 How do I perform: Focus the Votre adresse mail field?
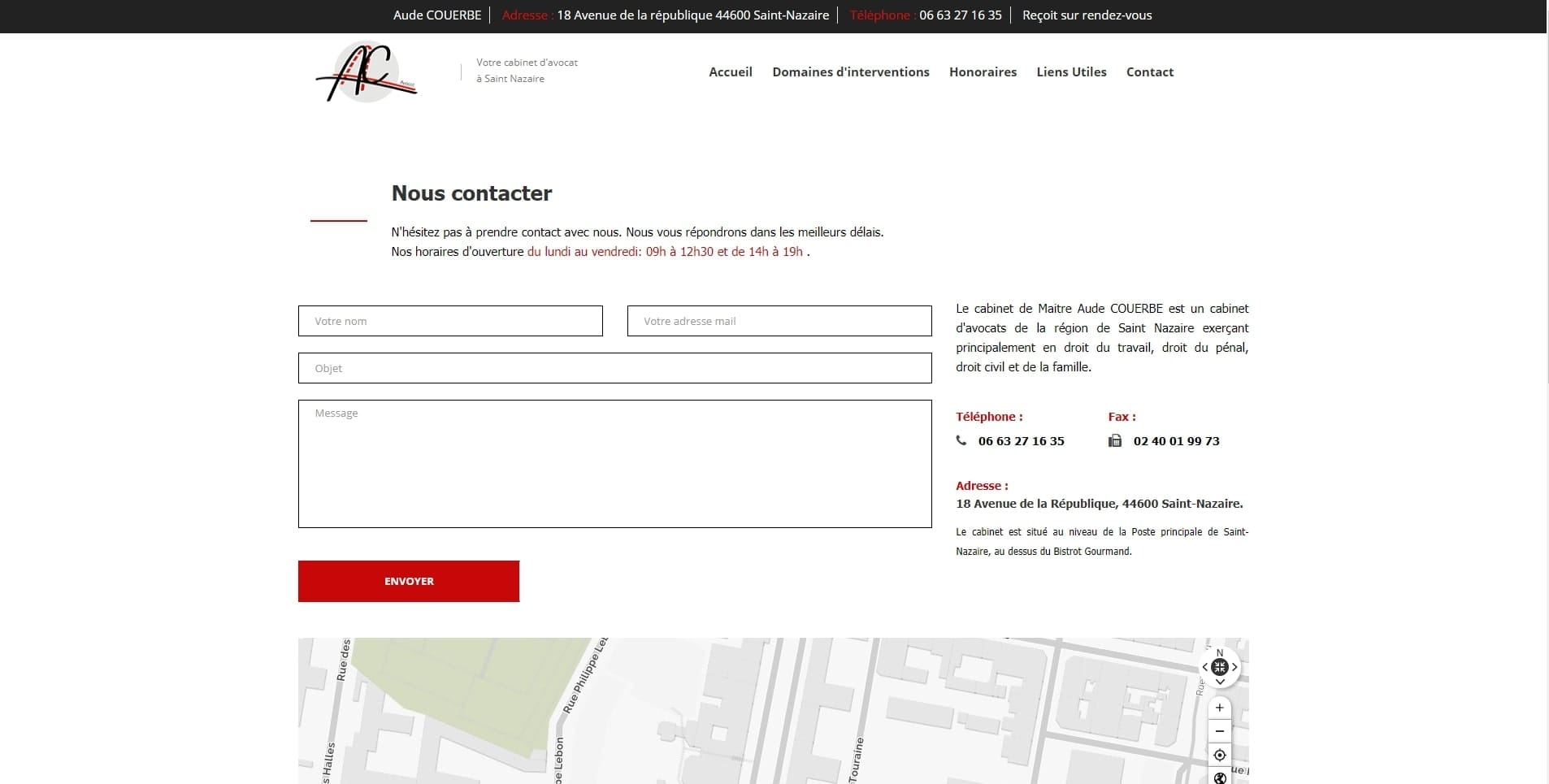pos(779,321)
